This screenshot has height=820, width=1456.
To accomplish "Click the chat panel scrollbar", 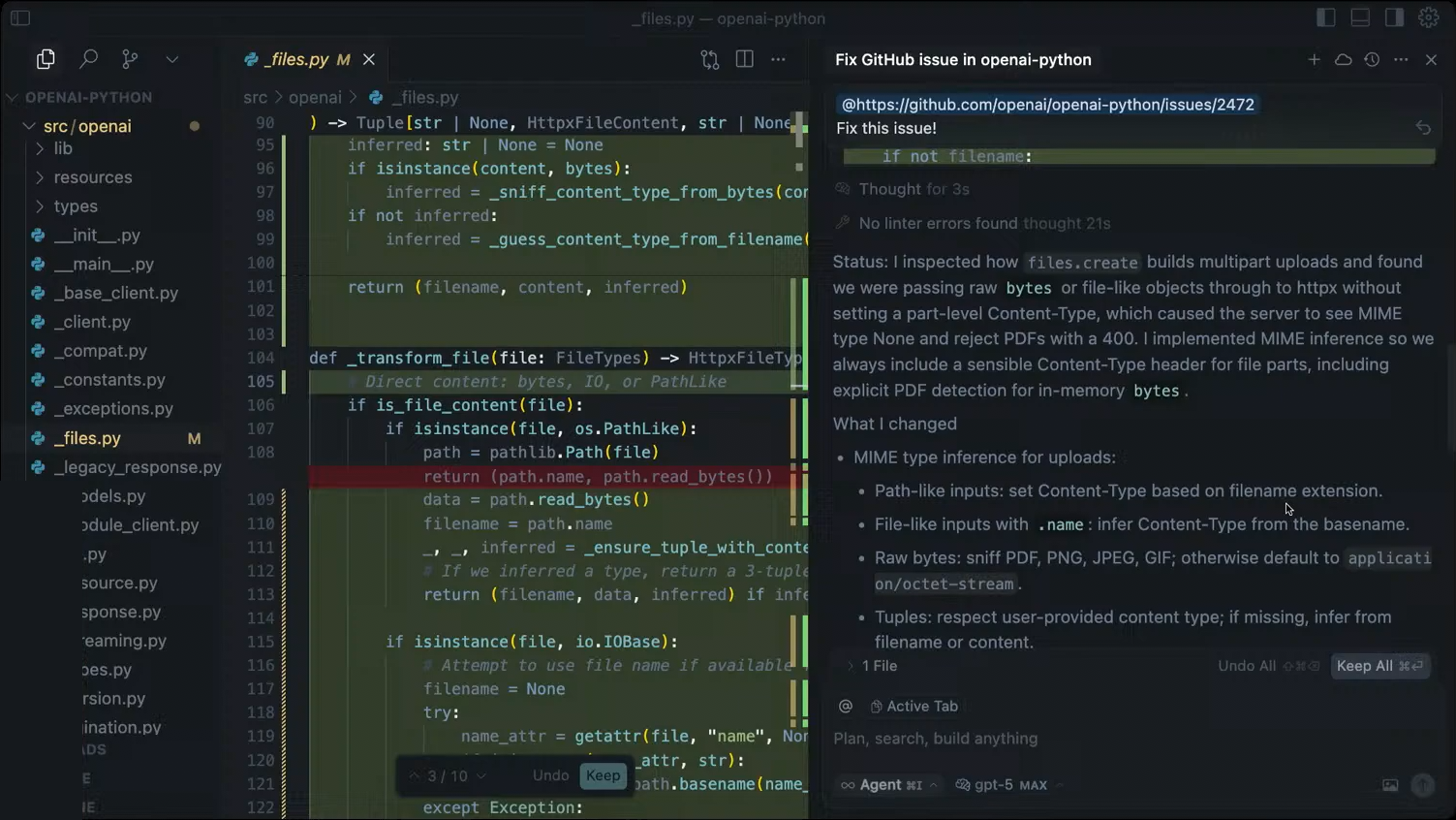I will [x=1449, y=388].
